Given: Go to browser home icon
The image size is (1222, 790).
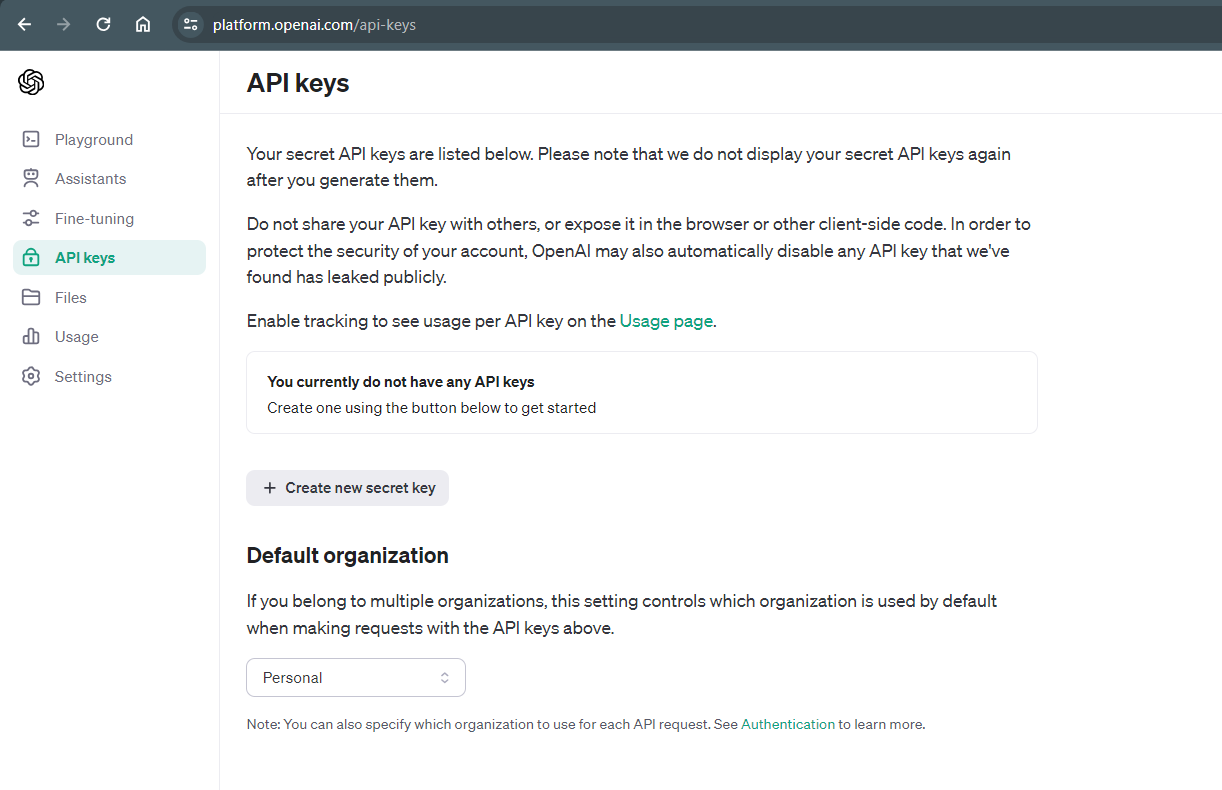Looking at the screenshot, I should [x=143, y=25].
